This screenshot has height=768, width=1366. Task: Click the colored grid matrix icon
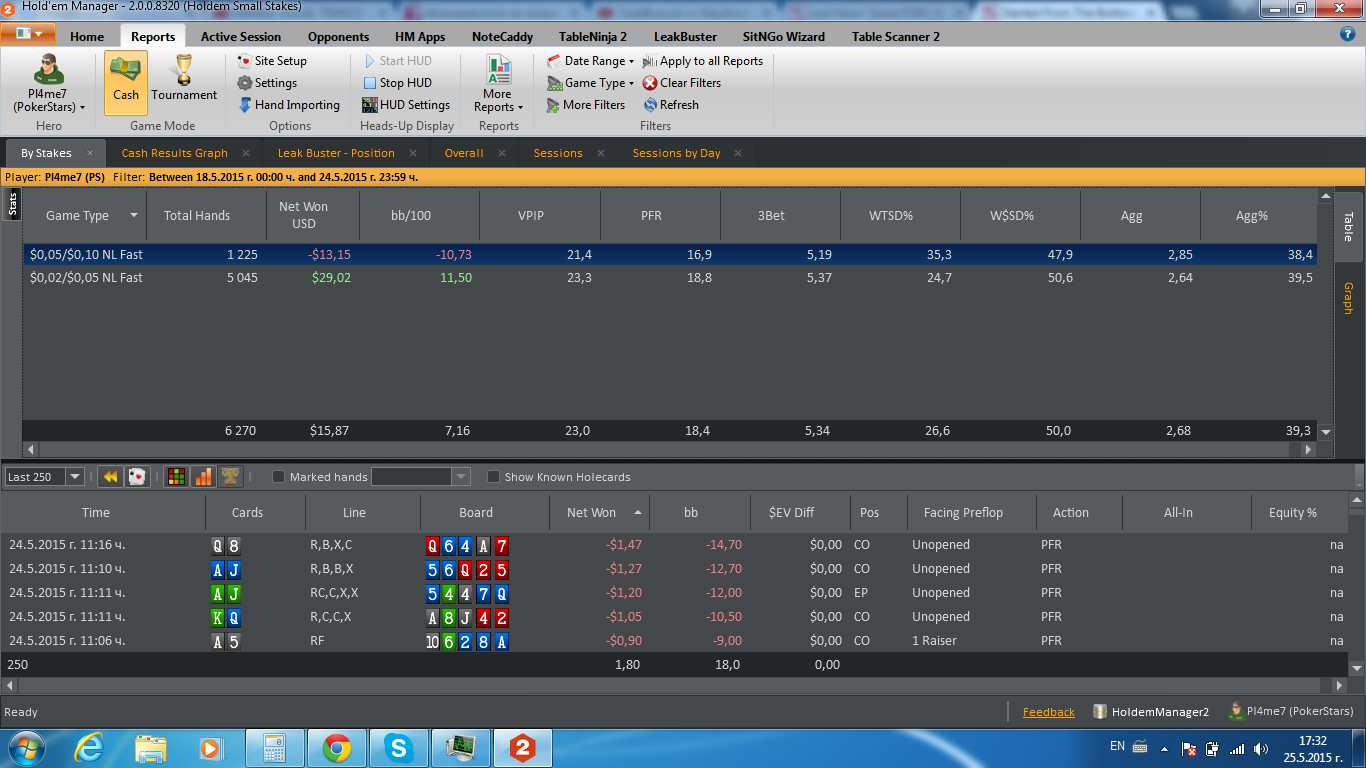(176, 477)
